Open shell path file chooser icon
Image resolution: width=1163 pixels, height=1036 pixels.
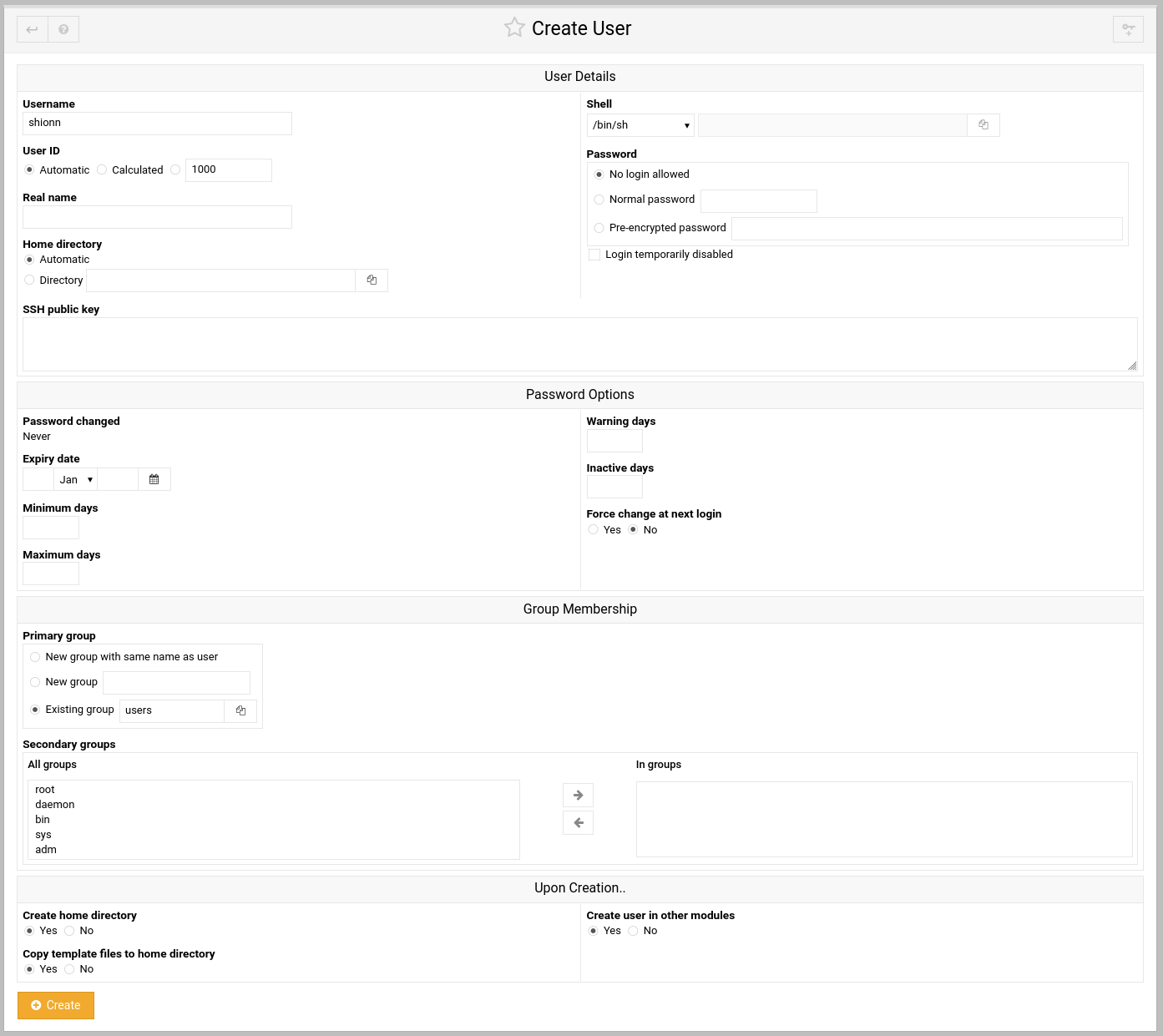coord(983,125)
